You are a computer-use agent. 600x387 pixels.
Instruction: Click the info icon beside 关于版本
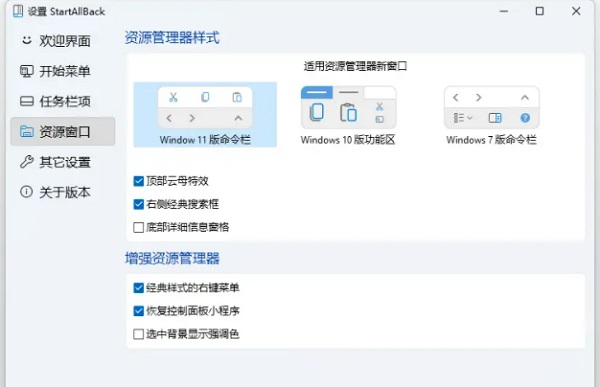[26, 191]
